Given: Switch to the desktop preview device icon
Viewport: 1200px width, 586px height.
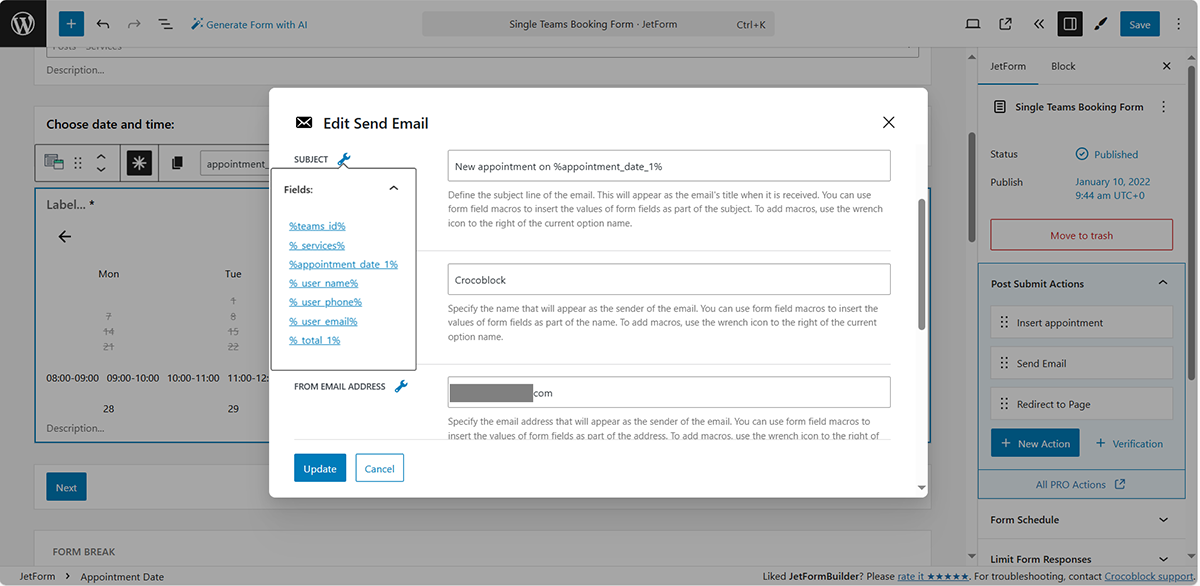Looking at the screenshot, I should point(973,24).
